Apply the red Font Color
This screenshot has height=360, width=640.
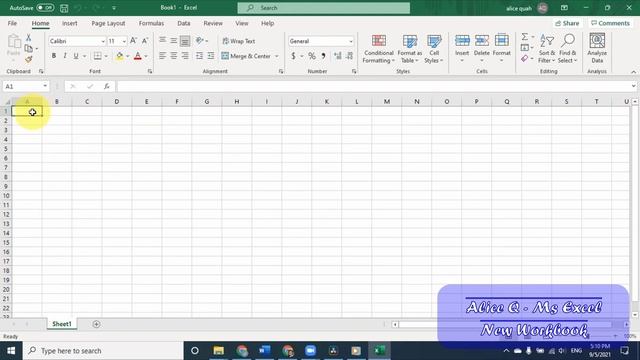tap(138, 56)
